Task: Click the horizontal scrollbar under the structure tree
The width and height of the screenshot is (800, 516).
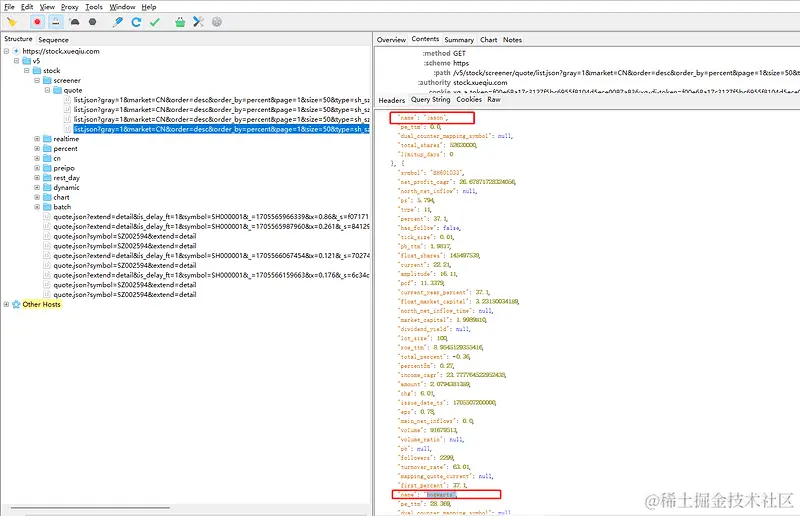Action: tap(90, 508)
